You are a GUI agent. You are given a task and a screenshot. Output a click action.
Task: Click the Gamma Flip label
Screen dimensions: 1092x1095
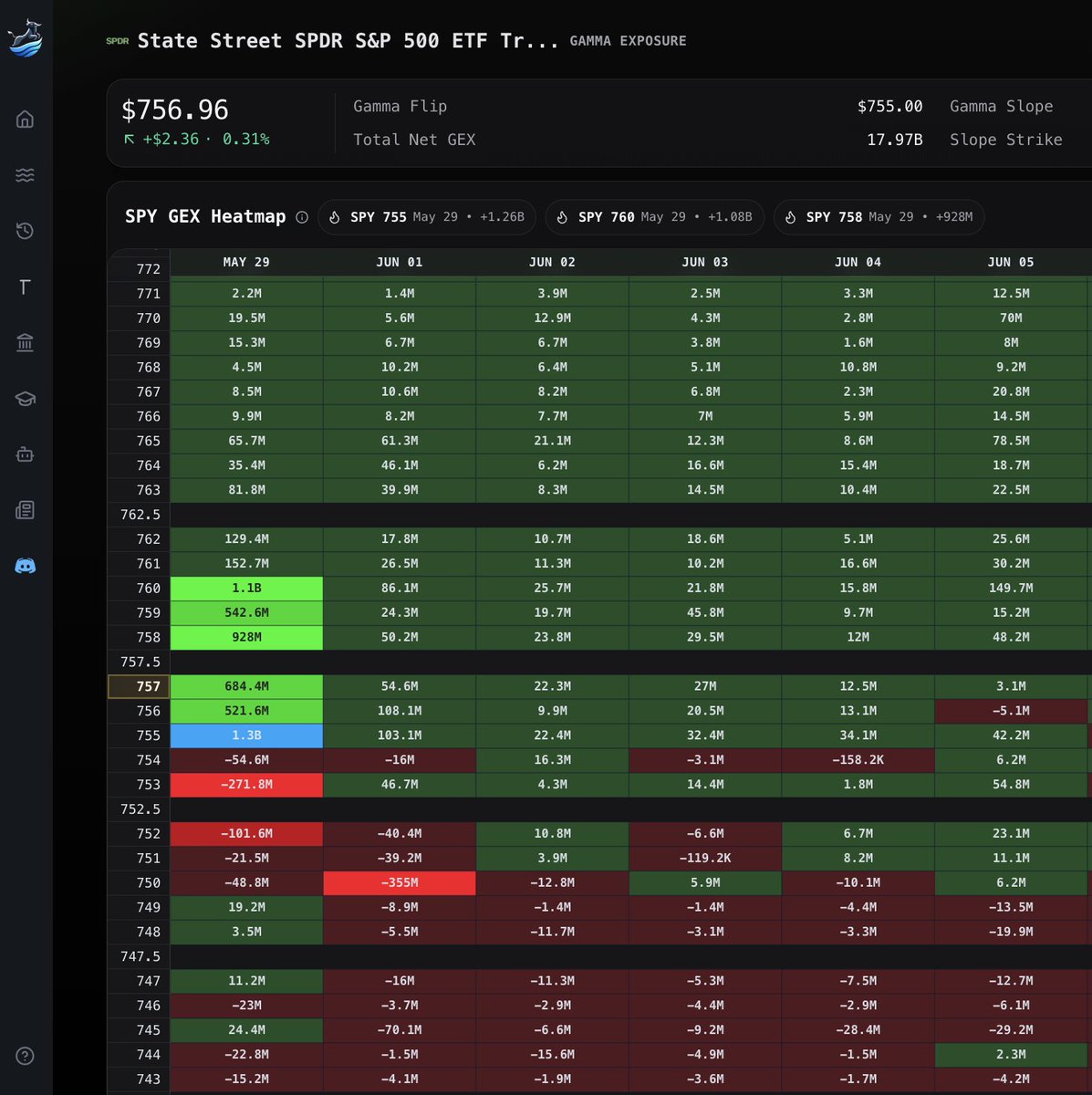(x=400, y=107)
